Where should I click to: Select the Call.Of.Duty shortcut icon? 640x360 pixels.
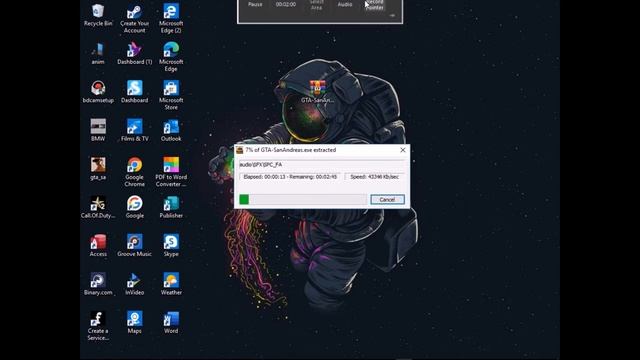coord(98,207)
